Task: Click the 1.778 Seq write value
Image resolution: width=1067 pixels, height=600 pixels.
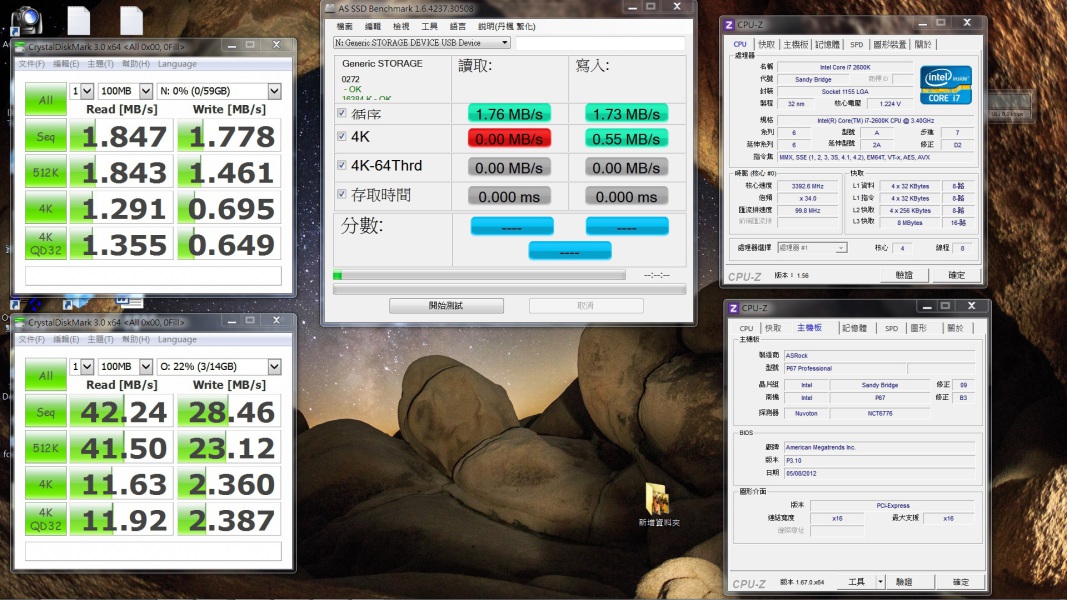Action: coord(229,136)
